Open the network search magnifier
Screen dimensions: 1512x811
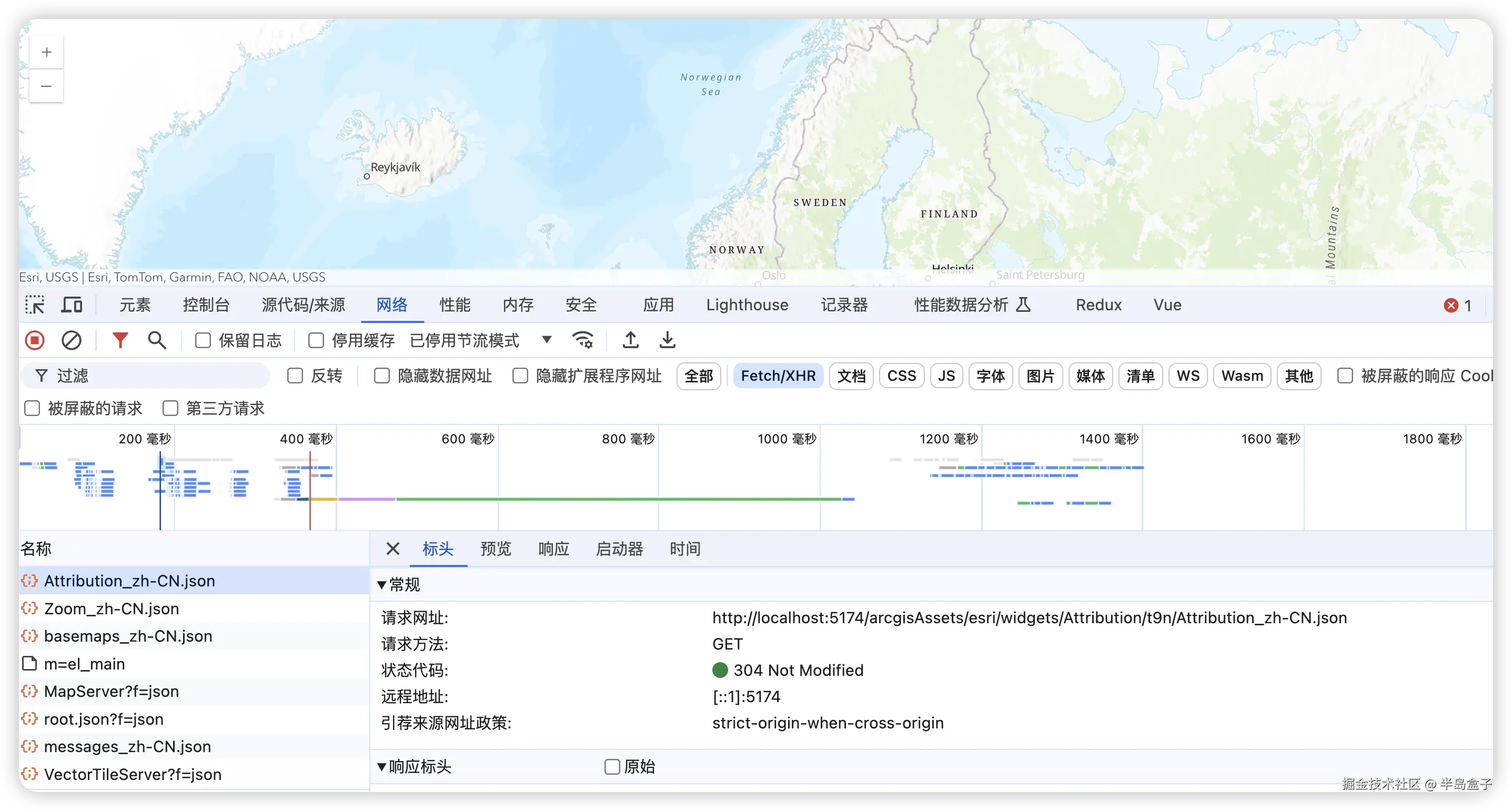tap(157, 340)
